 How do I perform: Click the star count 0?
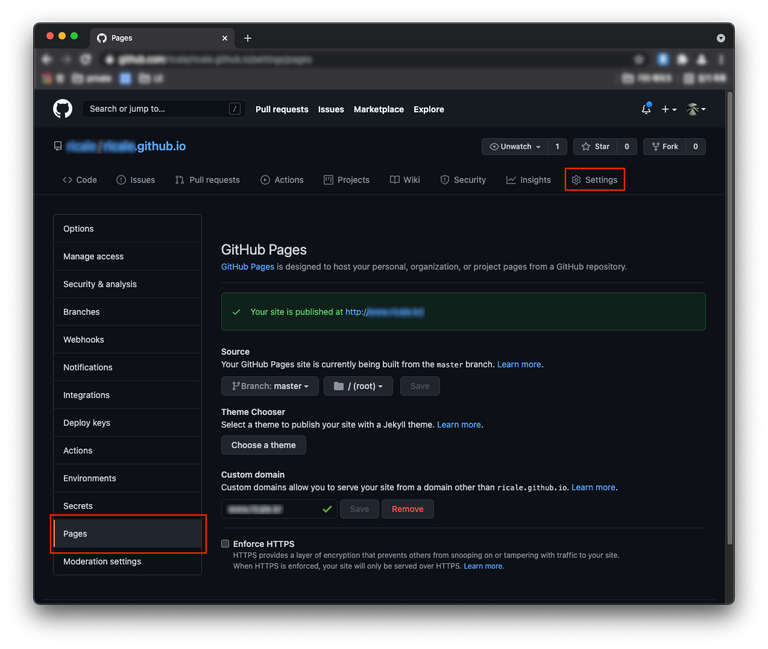[627, 146]
